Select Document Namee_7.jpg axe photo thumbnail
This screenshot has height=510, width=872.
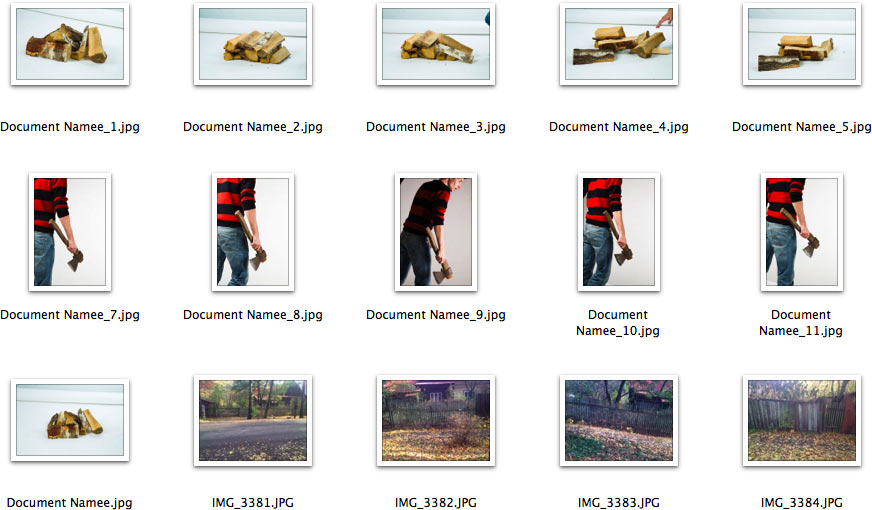pos(70,232)
